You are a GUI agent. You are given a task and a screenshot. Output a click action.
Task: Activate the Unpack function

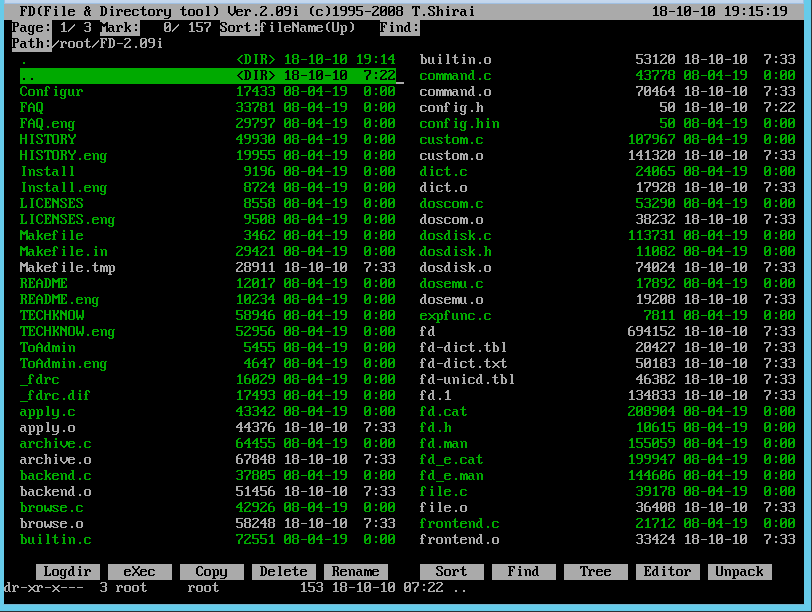(x=739, y=571)
